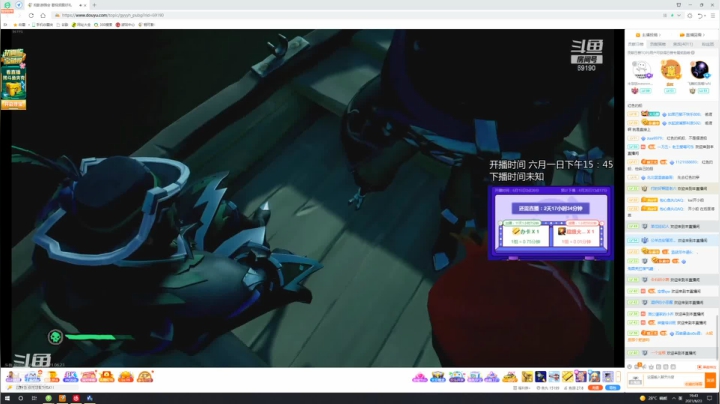Switch to green browser app on taskbar
720x404 pixels.
coord(48,398)
